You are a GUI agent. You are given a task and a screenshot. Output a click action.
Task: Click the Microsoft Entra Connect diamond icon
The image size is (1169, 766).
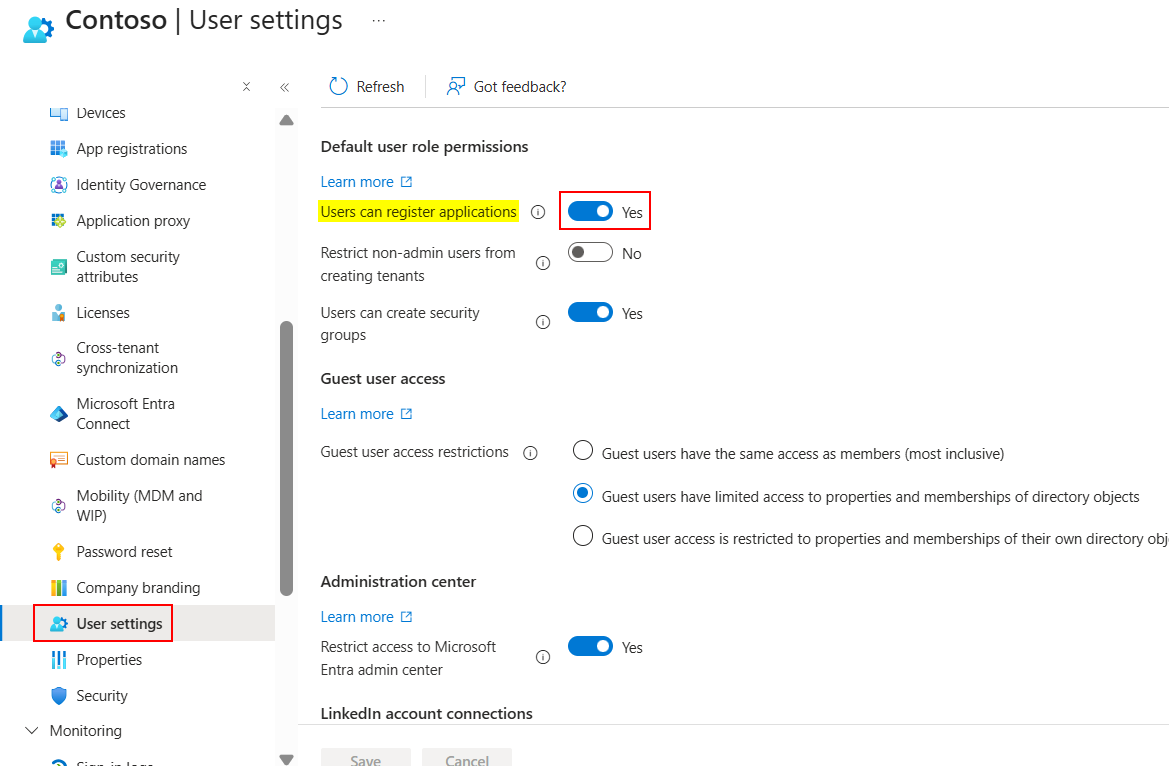[58, 414]
